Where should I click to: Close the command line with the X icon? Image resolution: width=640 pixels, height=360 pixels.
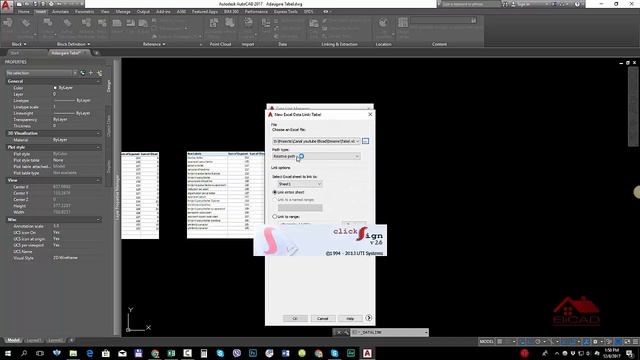338,333
